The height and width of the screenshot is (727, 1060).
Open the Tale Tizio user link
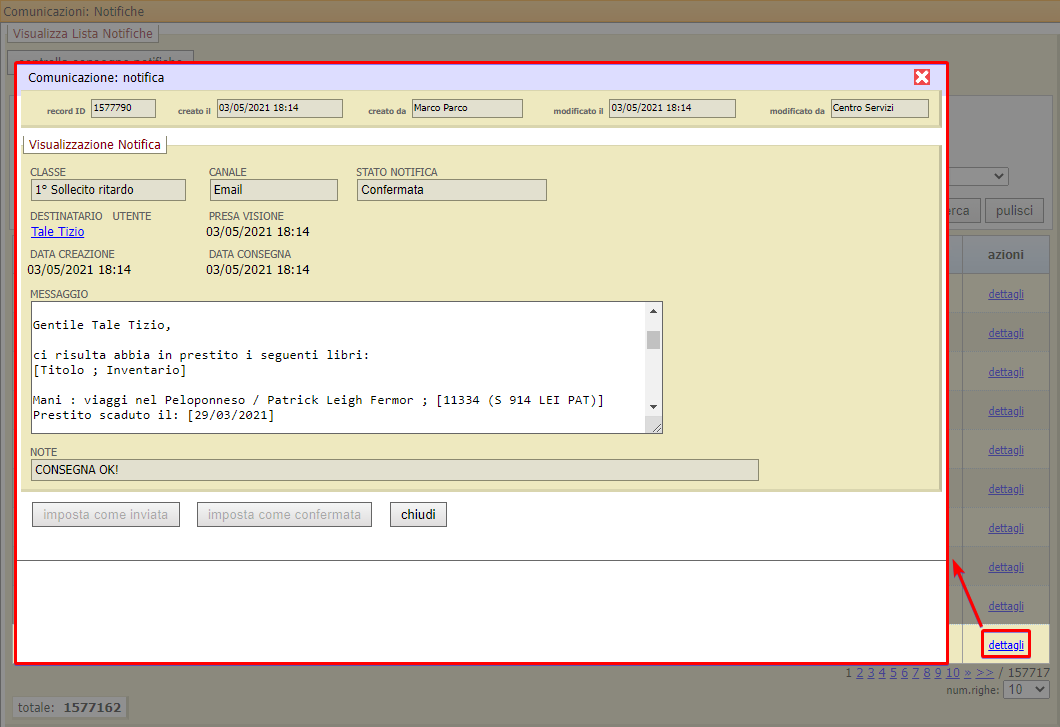(58, 232)
